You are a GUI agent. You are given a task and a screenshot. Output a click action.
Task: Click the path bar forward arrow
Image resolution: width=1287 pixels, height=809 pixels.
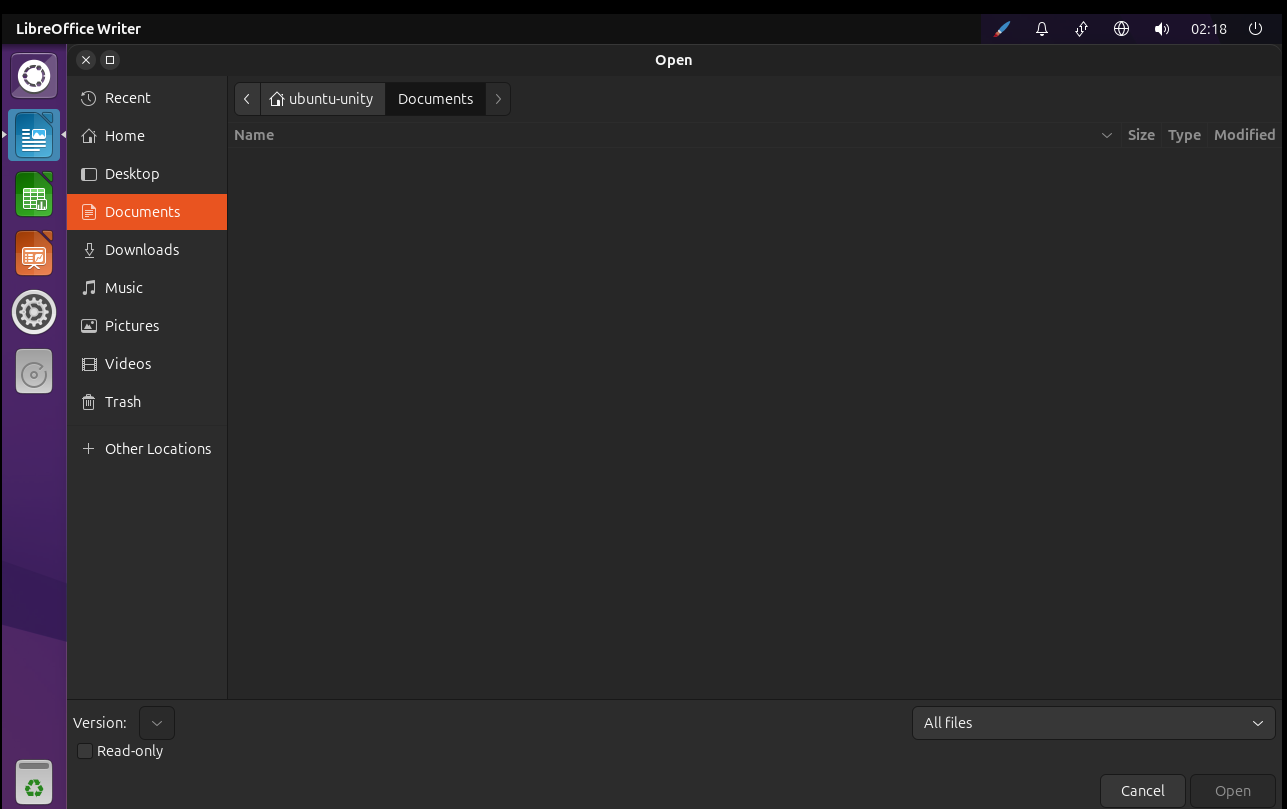(498, 99)
